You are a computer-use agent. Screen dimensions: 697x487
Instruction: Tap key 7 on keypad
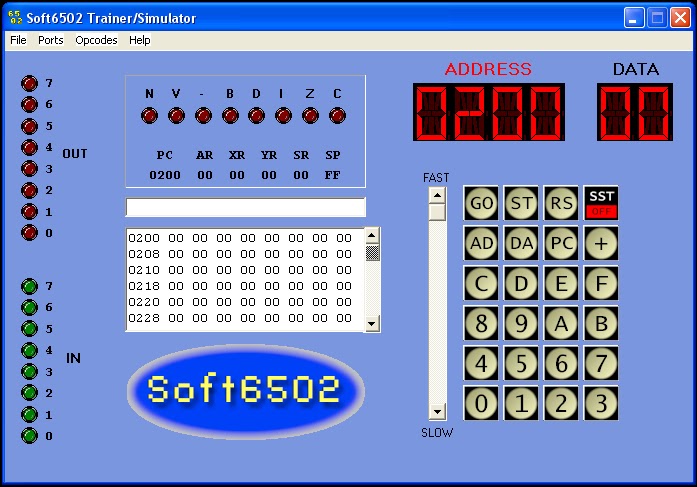click(601, 363)
